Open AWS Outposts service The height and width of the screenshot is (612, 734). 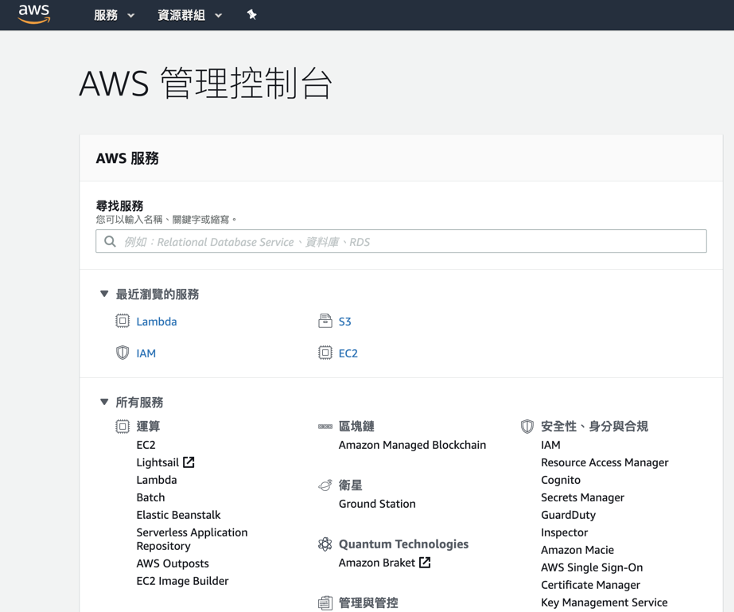tap(173, 563)
